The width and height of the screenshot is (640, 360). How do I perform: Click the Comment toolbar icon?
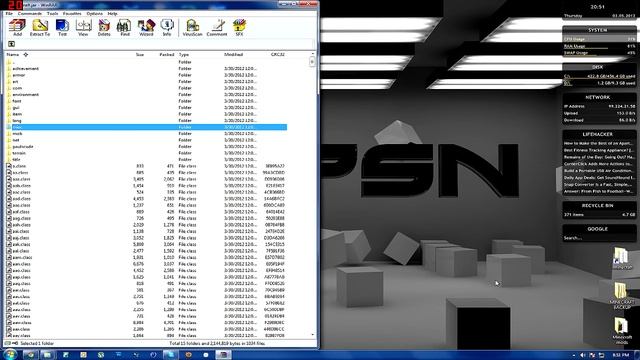tap(217, 28)
